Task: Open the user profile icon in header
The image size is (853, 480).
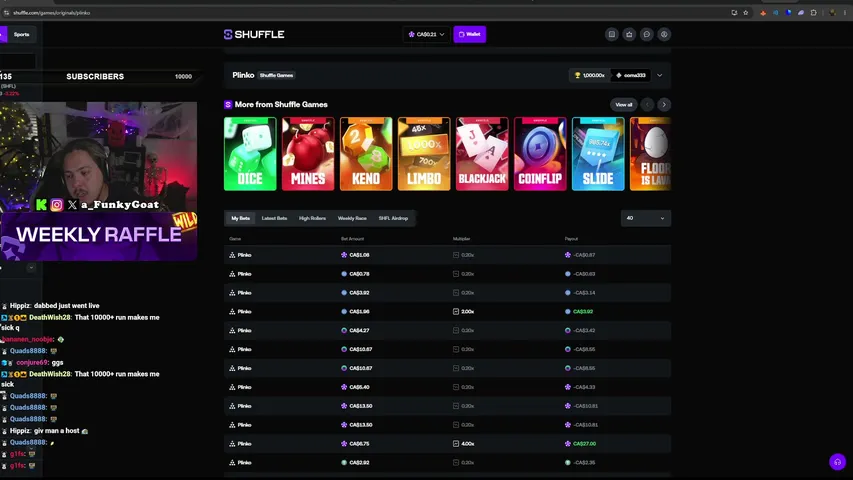Action: pos(664,34)
